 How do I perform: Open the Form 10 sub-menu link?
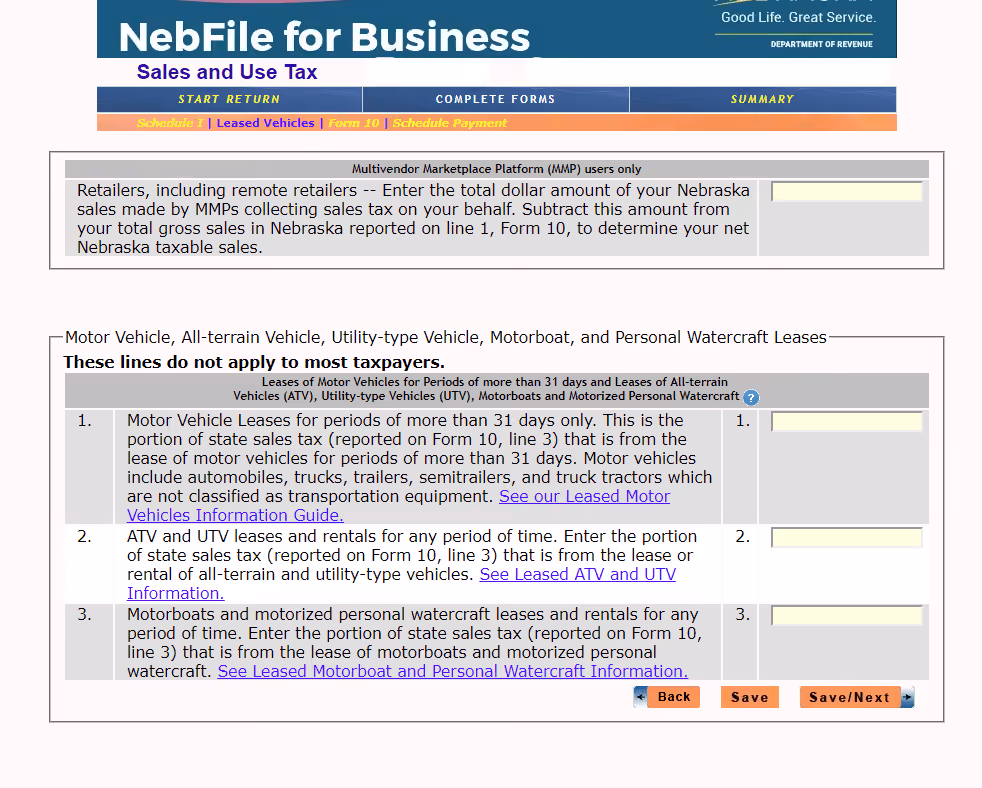coord(354,123)
